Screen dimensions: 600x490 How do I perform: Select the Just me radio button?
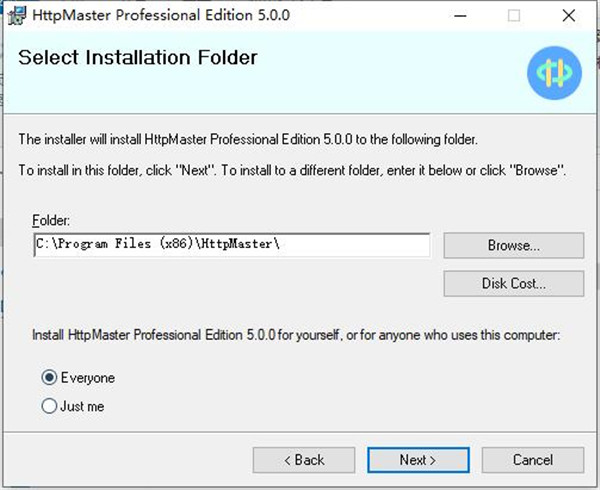point(49,406)
